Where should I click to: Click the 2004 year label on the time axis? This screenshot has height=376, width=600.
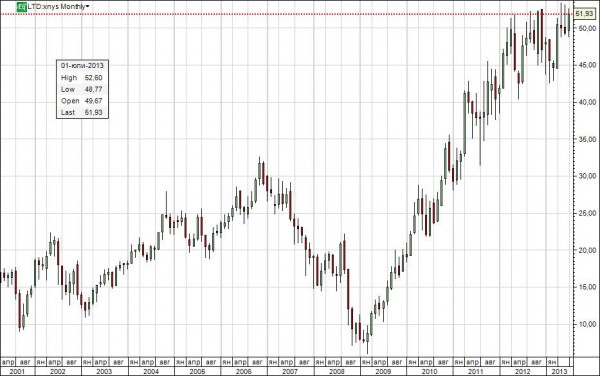pyautogui.click(x=151, y=371)
